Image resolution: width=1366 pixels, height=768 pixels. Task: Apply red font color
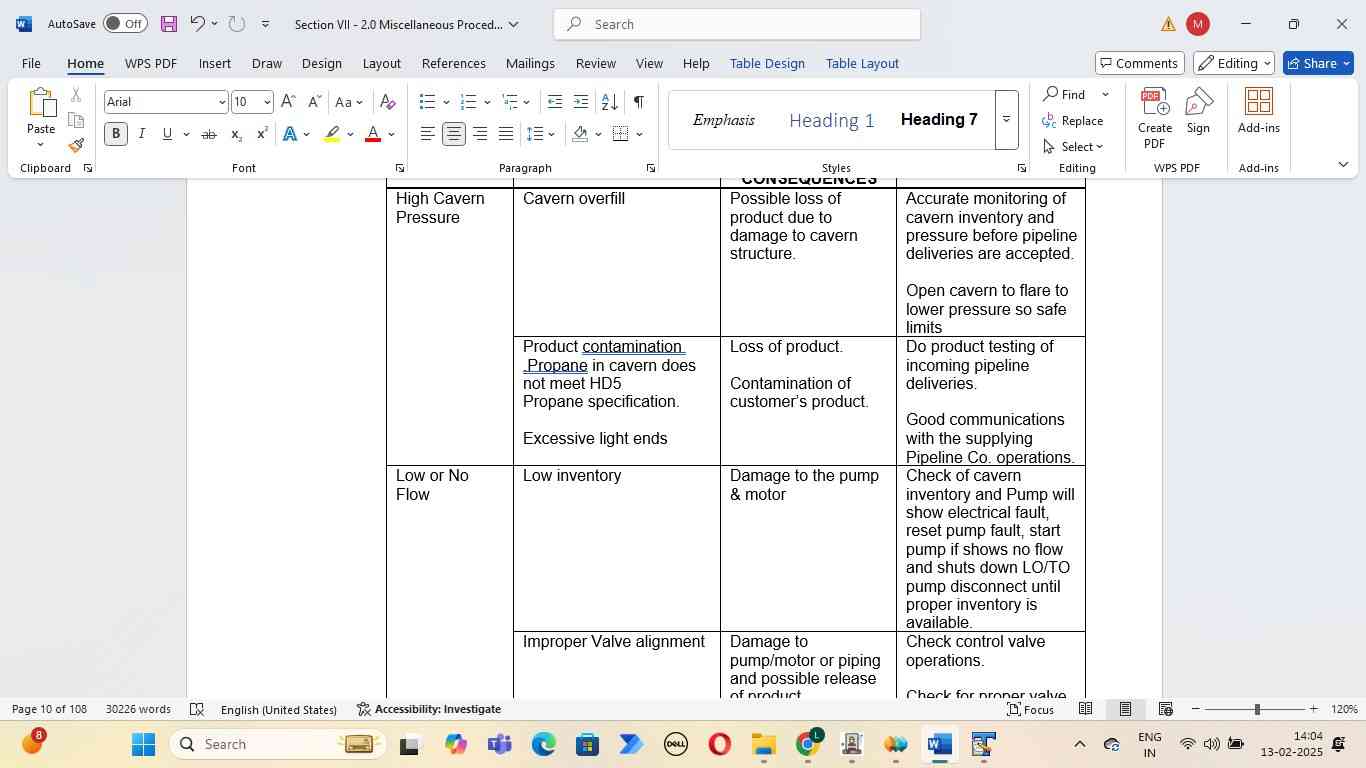[373, 134]
